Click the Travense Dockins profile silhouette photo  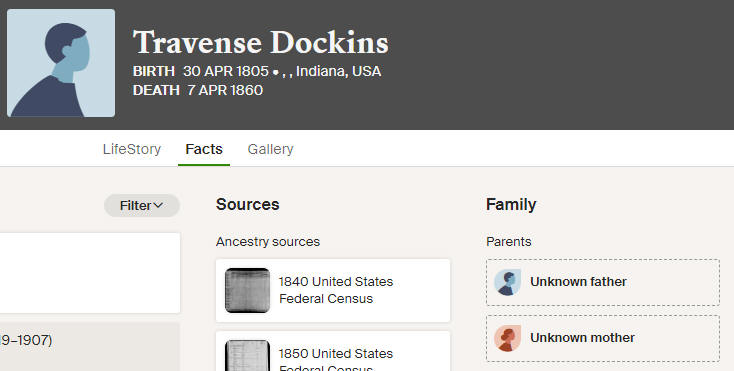61,63
